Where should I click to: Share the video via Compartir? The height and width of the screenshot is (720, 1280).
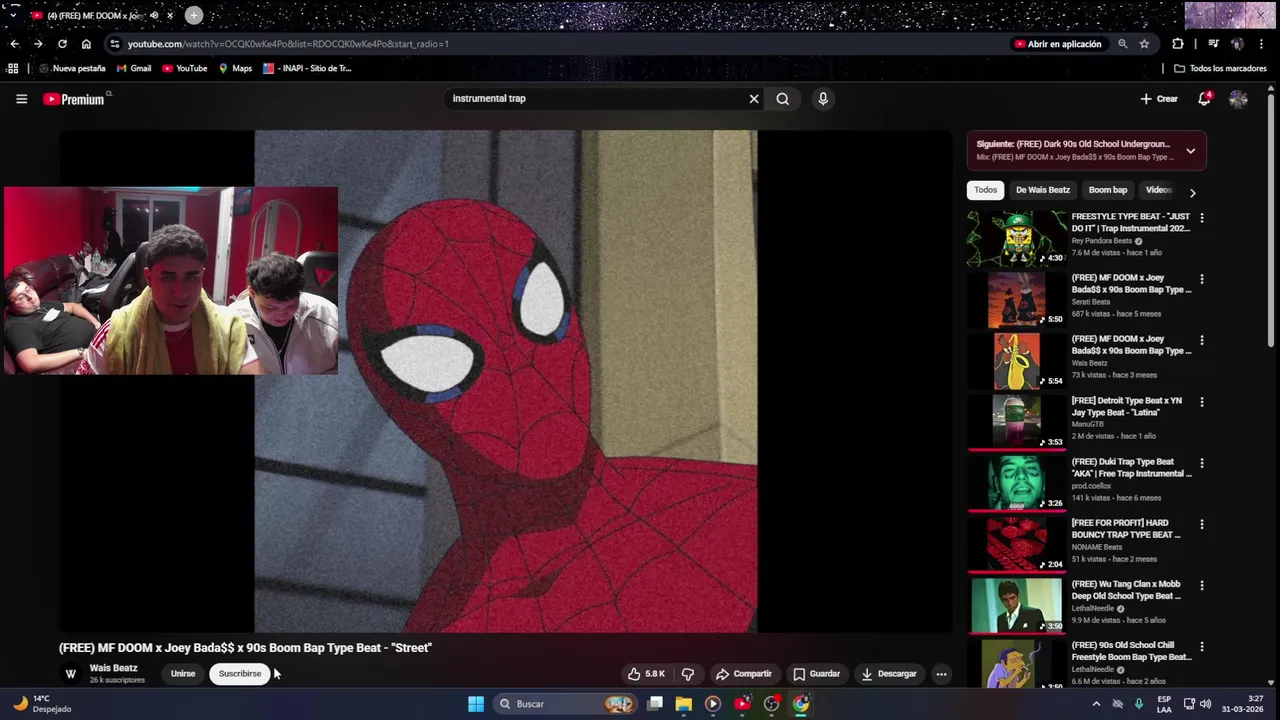(744, 674)
